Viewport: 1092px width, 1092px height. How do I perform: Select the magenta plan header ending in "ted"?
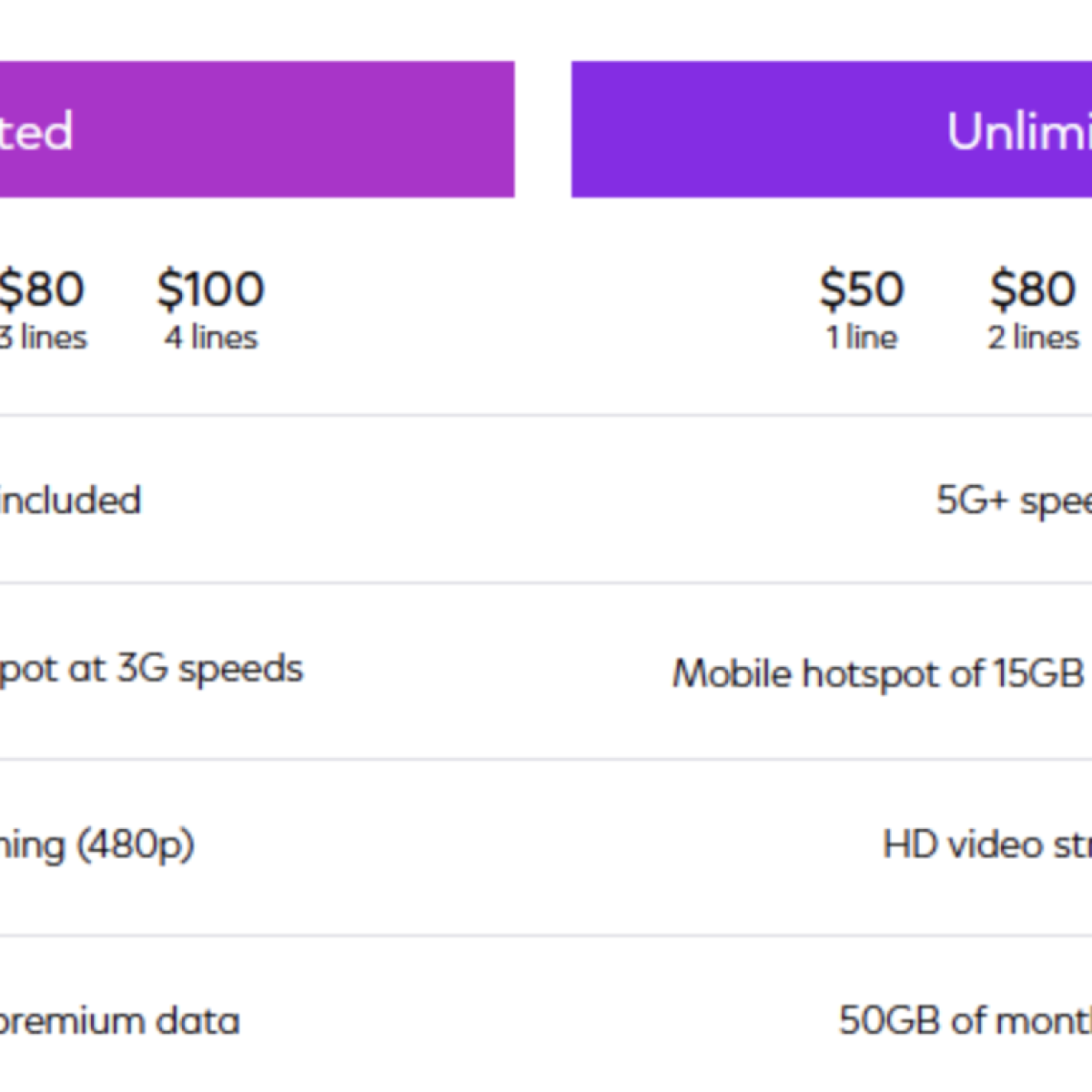(255, 129)
